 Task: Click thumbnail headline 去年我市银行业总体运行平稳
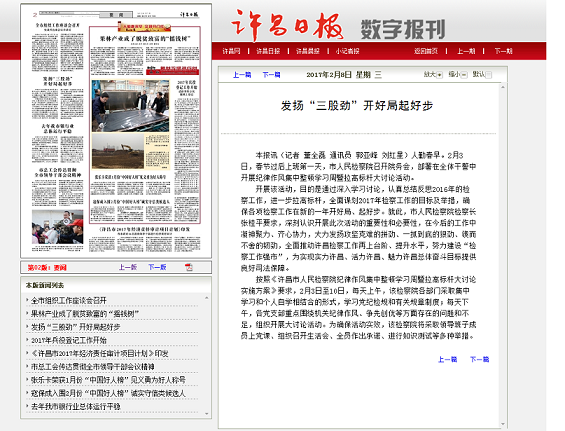[x=58, y=128]
